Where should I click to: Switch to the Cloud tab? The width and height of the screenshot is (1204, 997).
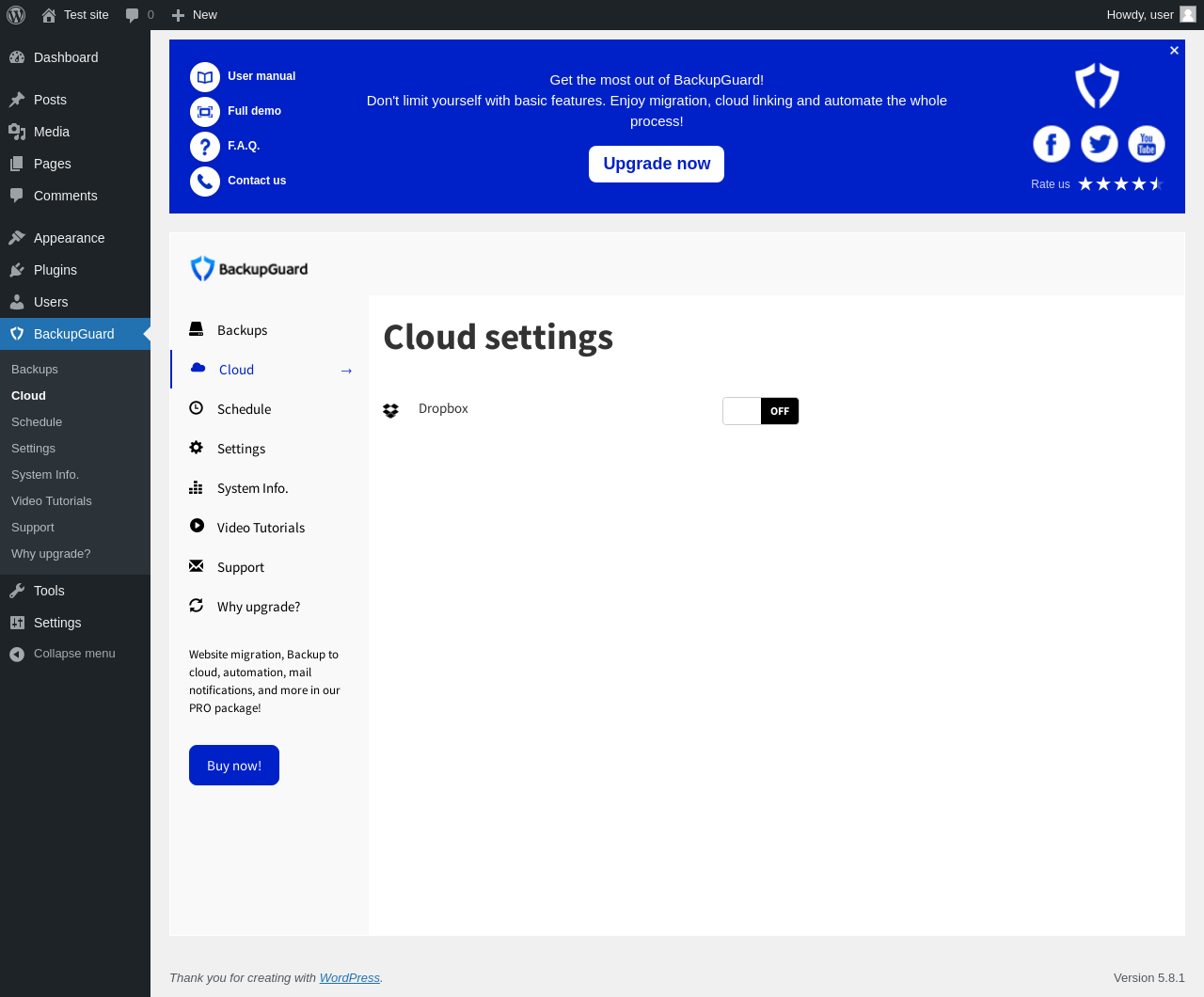click(269, 370)
